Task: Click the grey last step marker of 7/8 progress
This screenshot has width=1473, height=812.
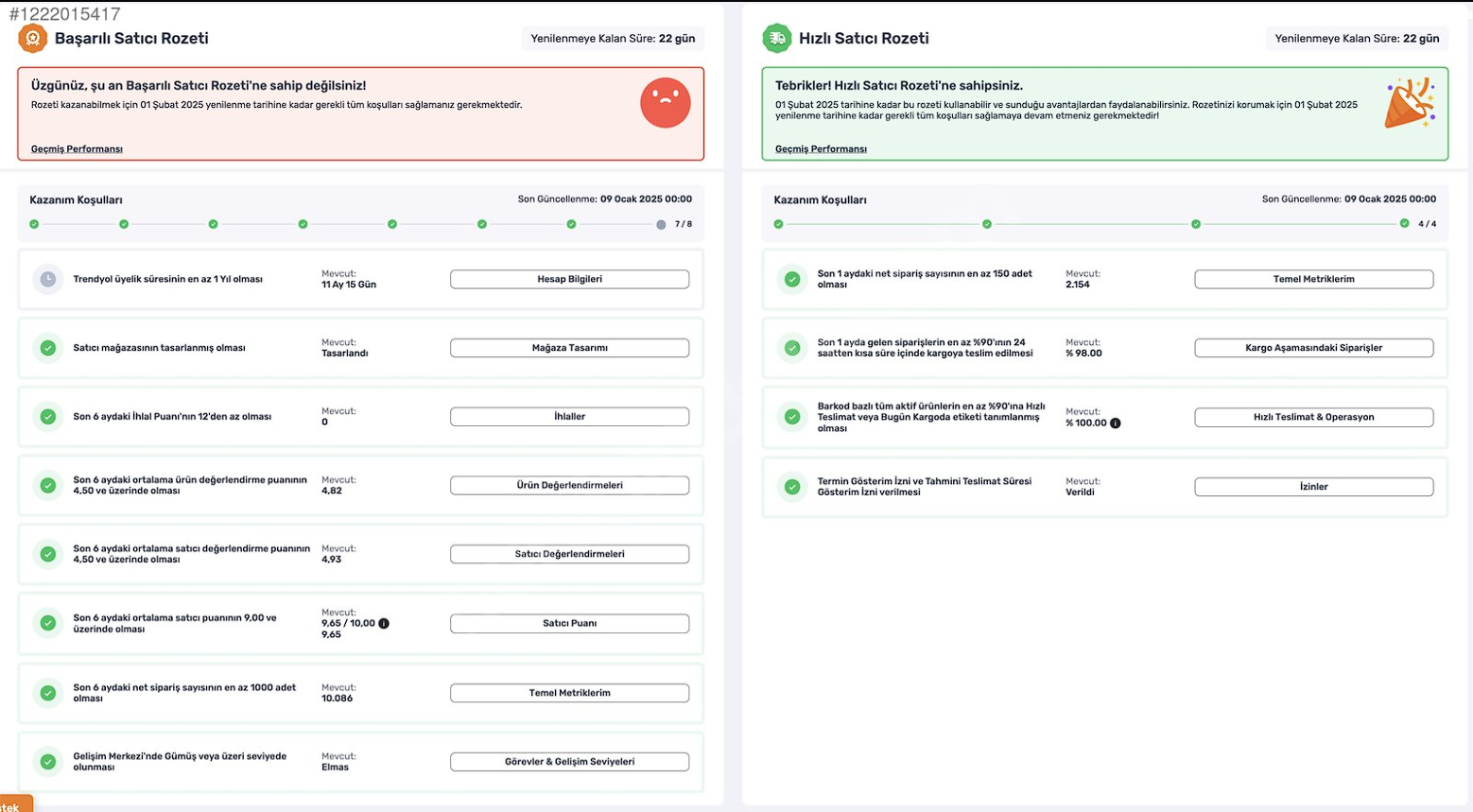Action: tap(661, 224)
